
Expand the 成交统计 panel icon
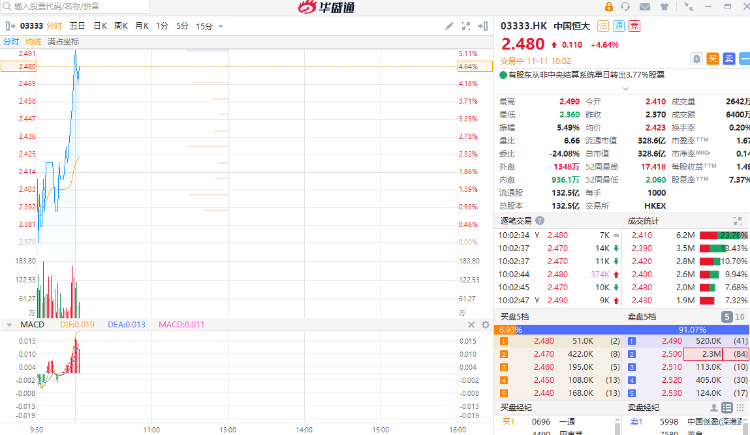[x=738, y=221]
